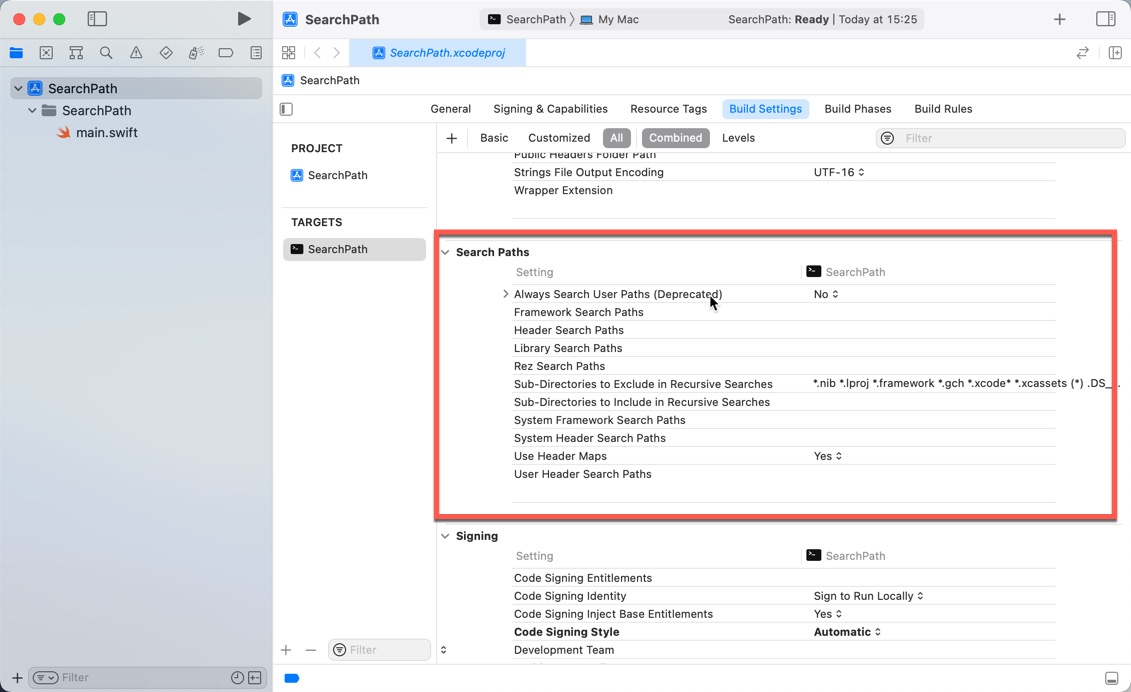Viewport: 1131px width, 692px height.
Task: Run the SearchPath scheme
Action: (x=245, y=19)
